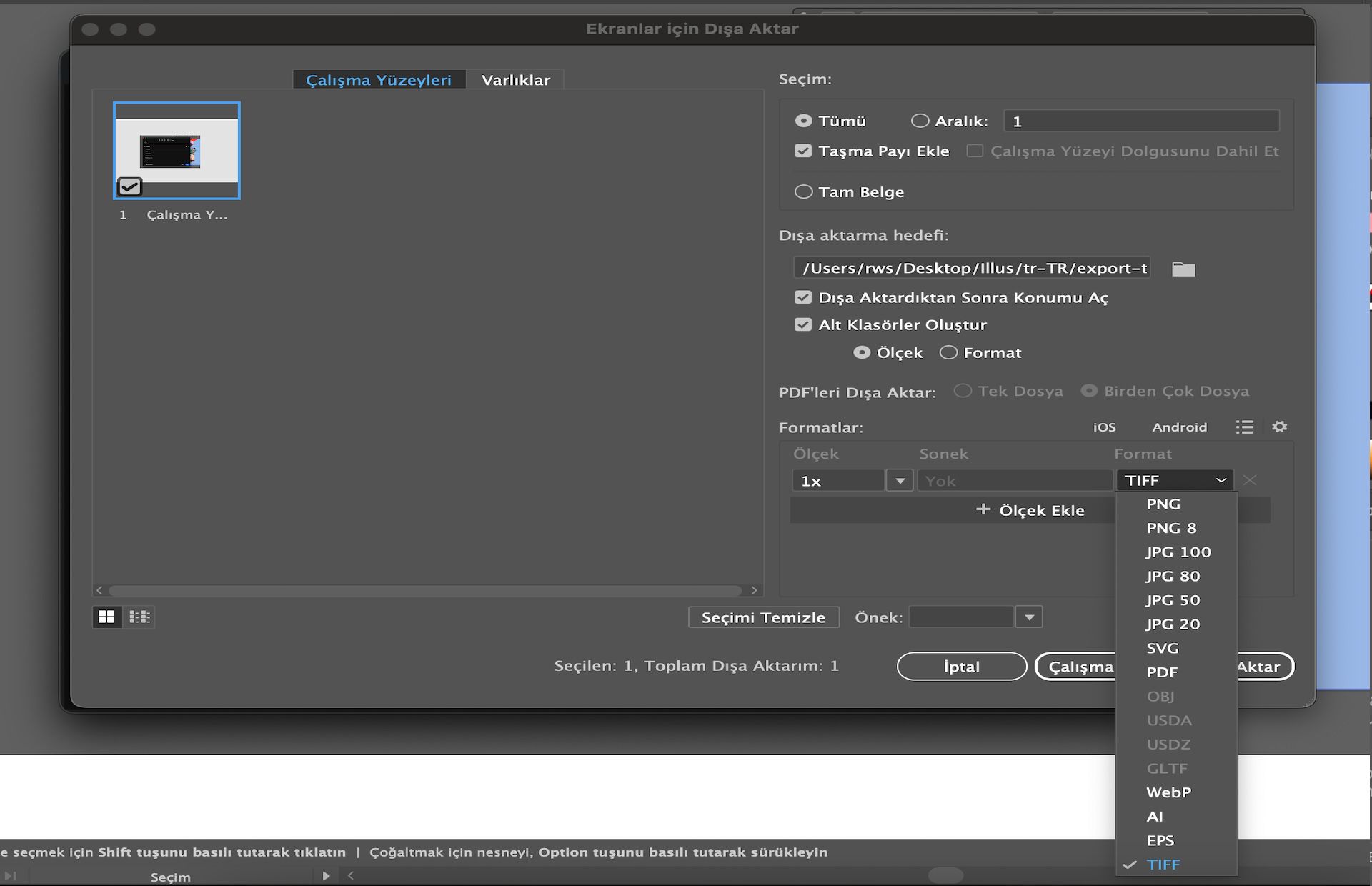The image size is (1372, 886).
Task: Click the status bar play arrow
Action: 326,876
